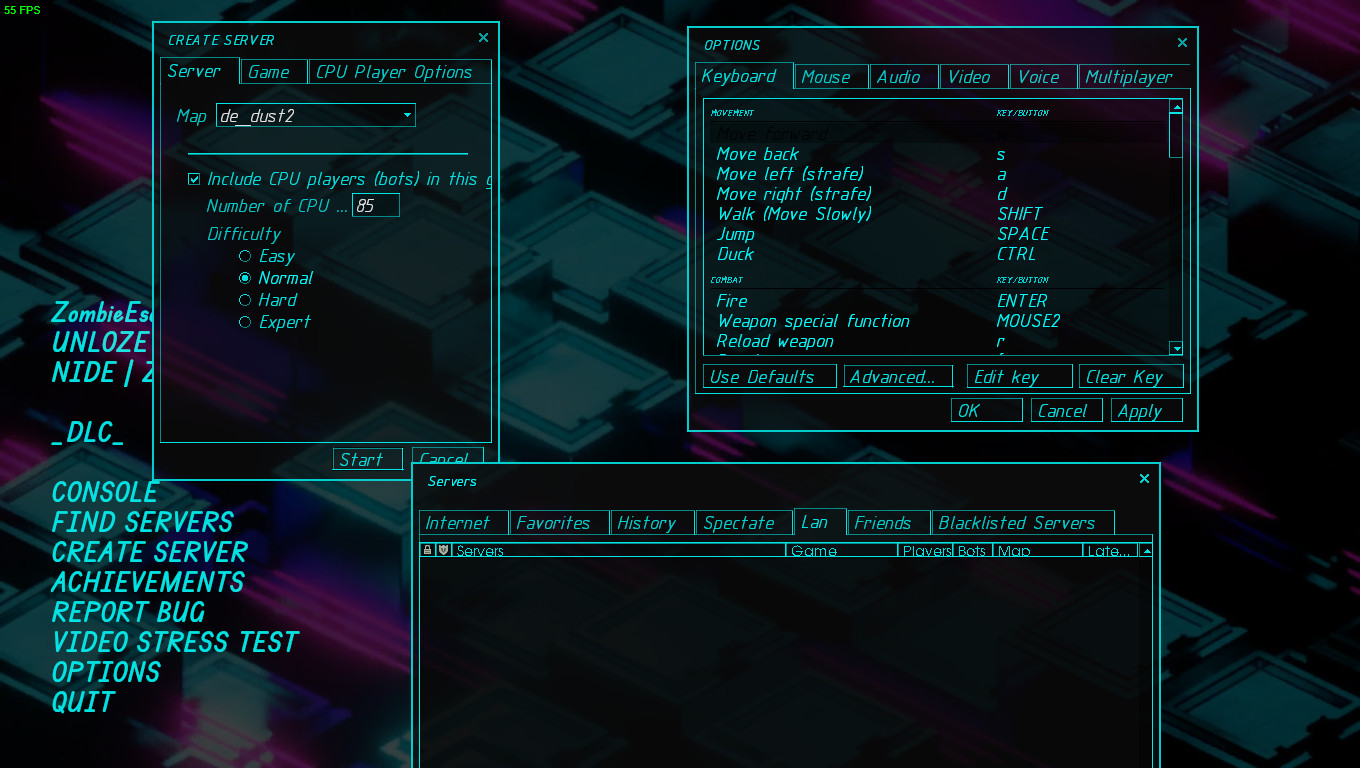Close the Servers browser window

coord(1144,479)
